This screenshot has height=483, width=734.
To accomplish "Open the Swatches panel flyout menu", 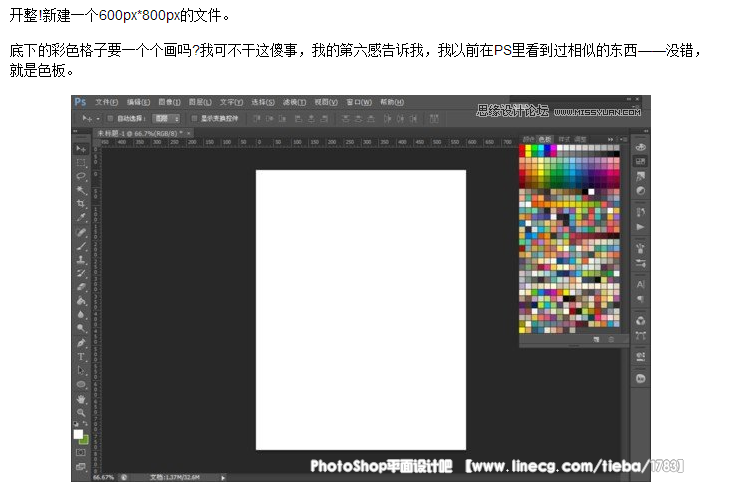I will point(624,139).
